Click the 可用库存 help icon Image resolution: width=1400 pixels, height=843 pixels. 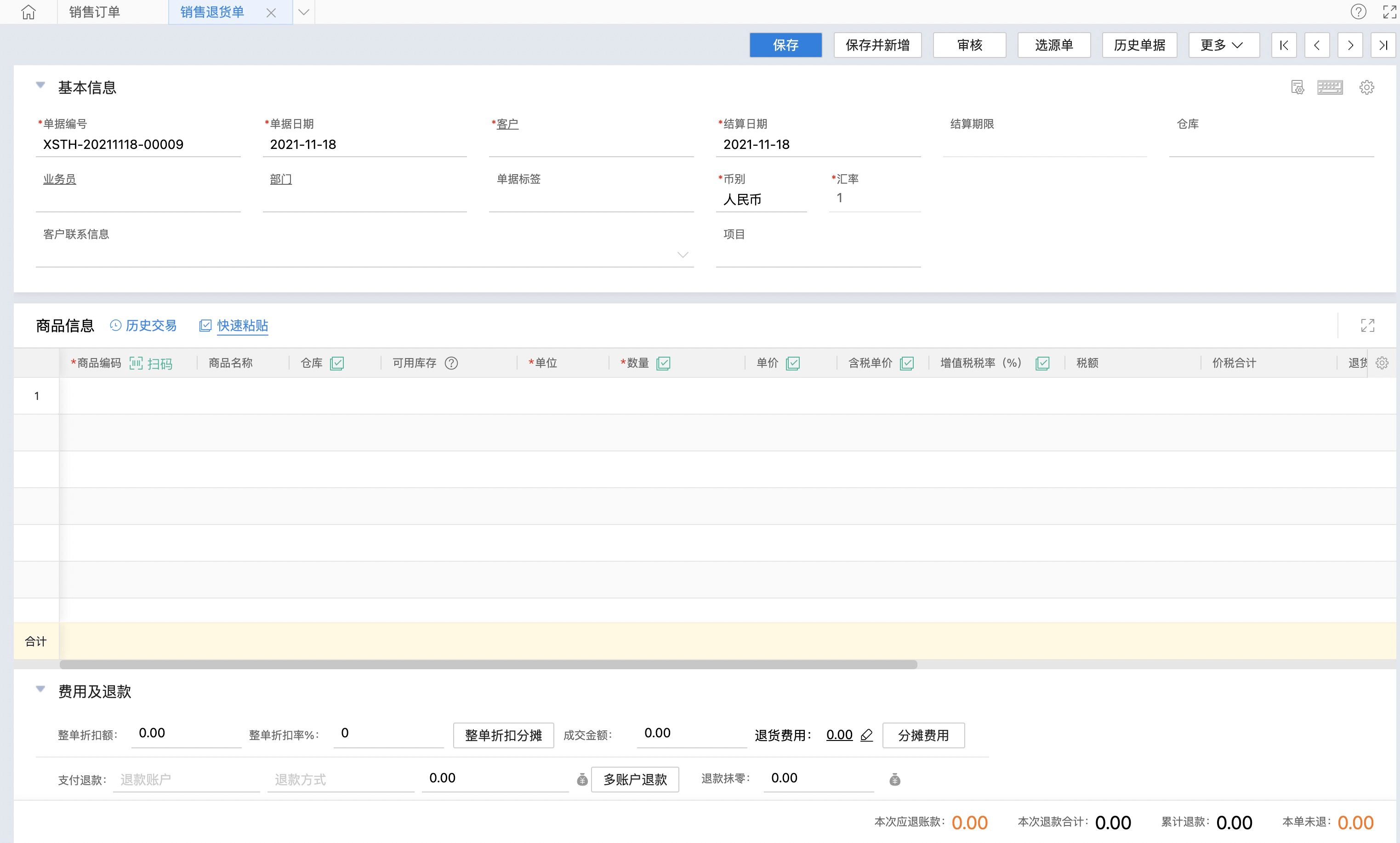pyautogui.click(x=451, y=363)
